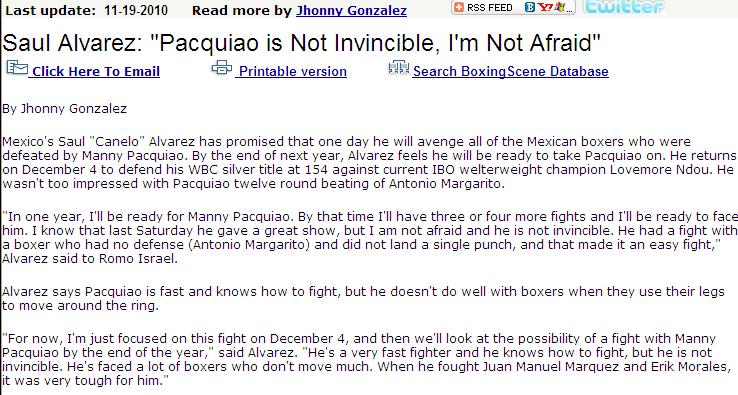Click the database search icon
The height and width of the screenshot is (395, 738).
(x=399, y=68)
